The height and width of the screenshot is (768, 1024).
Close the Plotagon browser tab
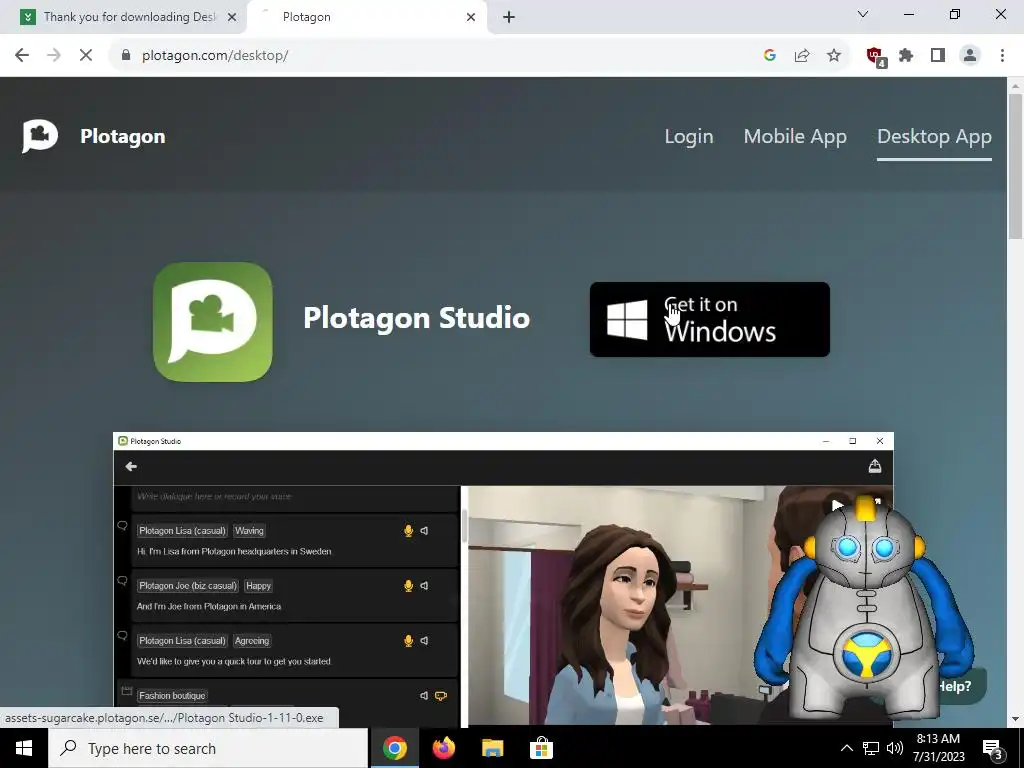(x=471, y=17)
